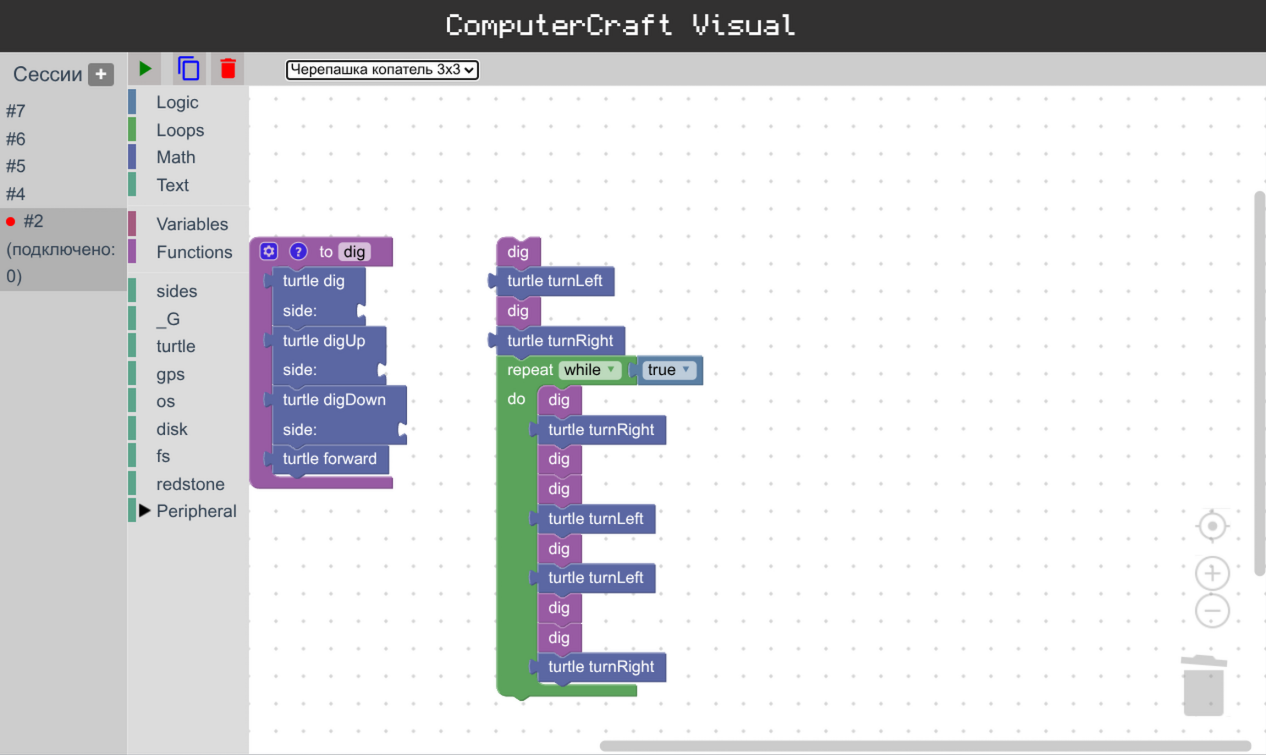Add a new session with the plus icon
Screen dimensions: 1266x755
pos(101,74)
